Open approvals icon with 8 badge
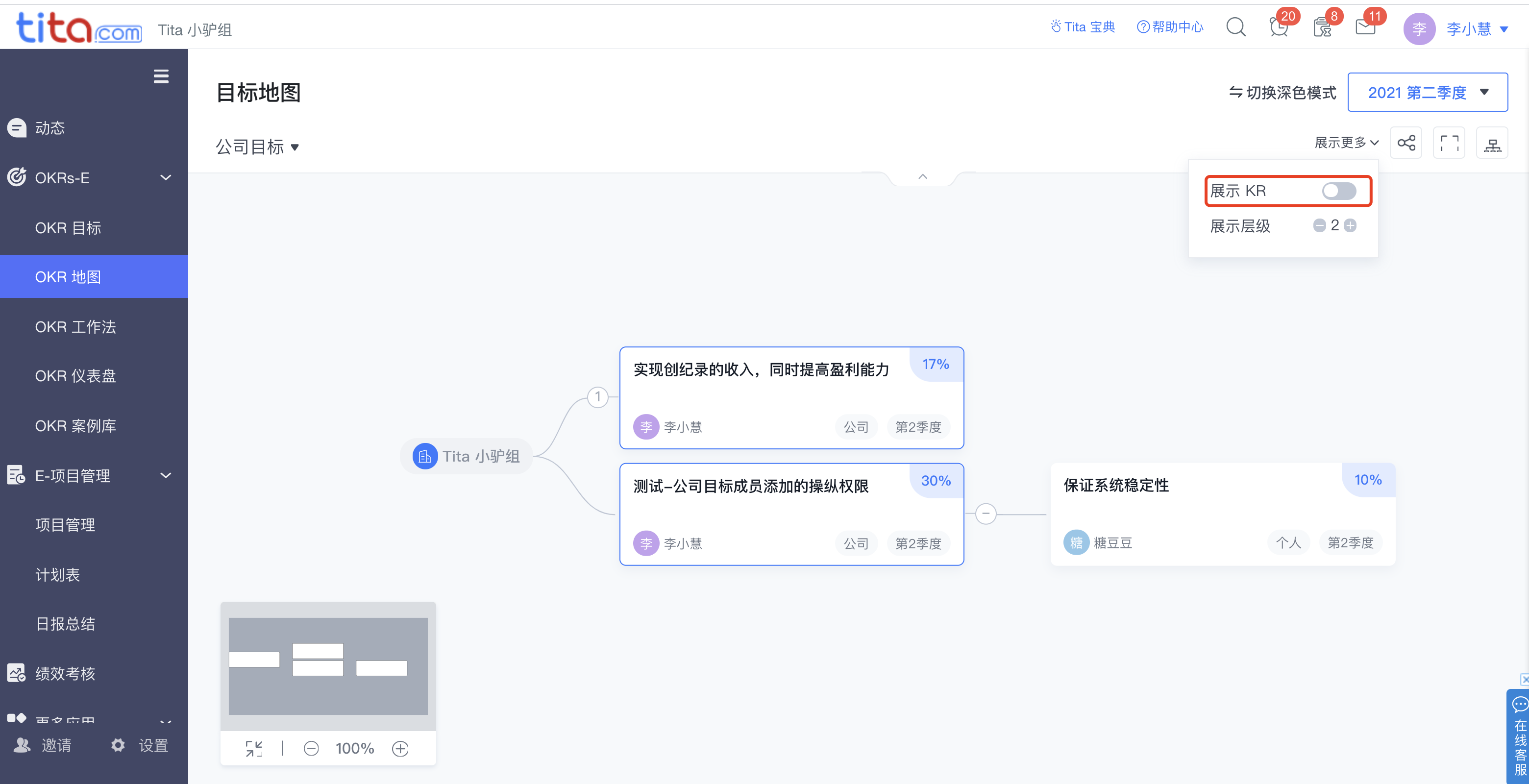The image size is (1529, 784). pyautogui.click(x=1322, y=27)
